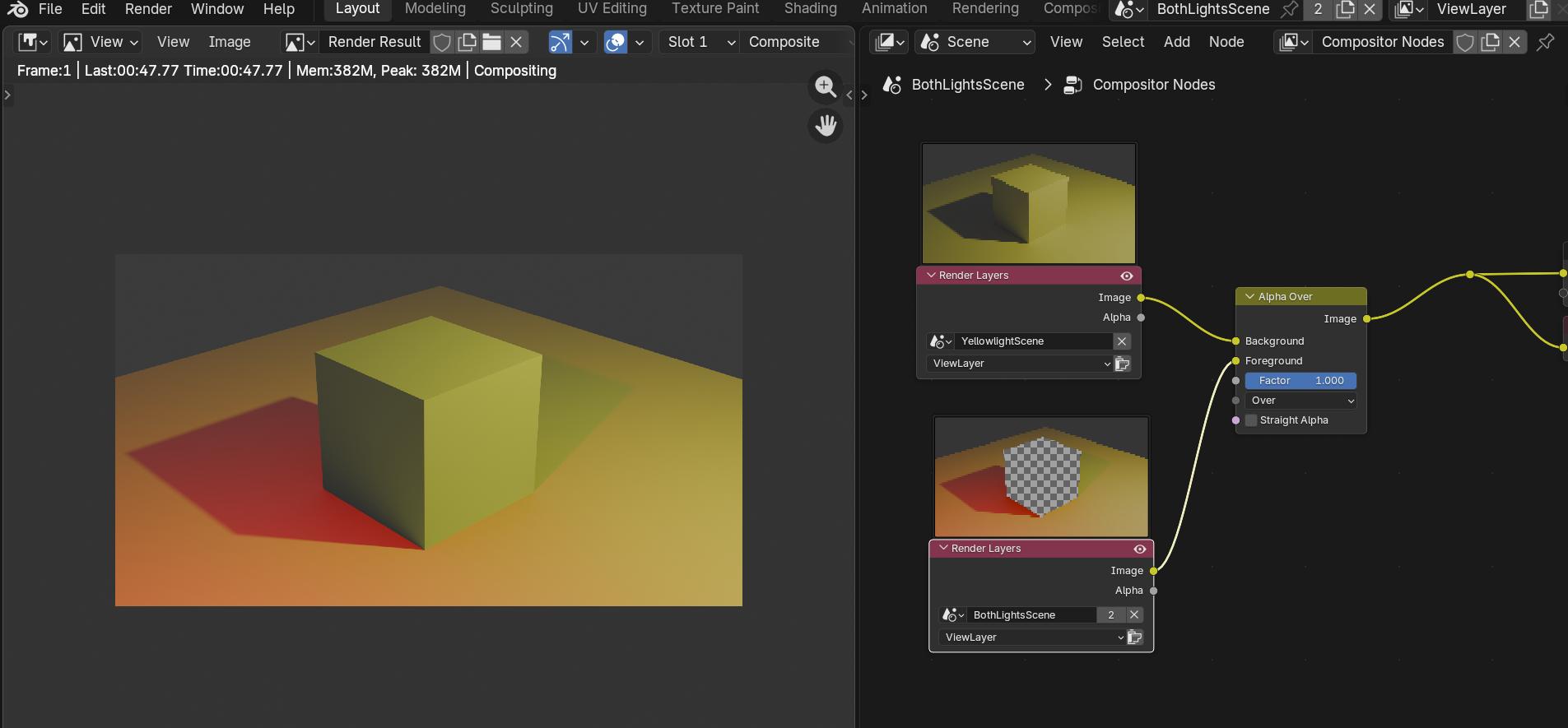Image resolution: width=1568 pixels, height=728 pixels.
Task: Open the Image menu in image editor
Action: tap(230, 42)
